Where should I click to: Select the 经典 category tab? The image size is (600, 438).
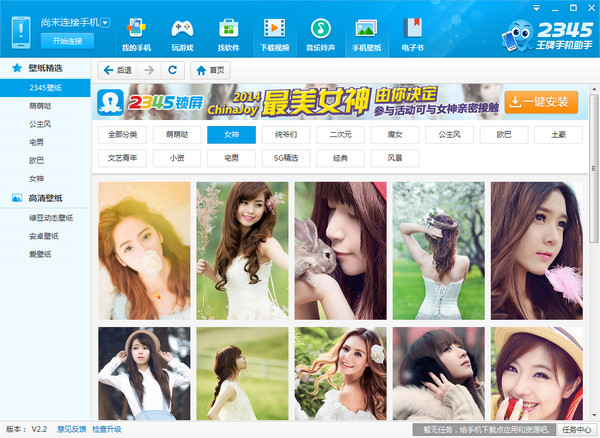click(x=341, y=158)
